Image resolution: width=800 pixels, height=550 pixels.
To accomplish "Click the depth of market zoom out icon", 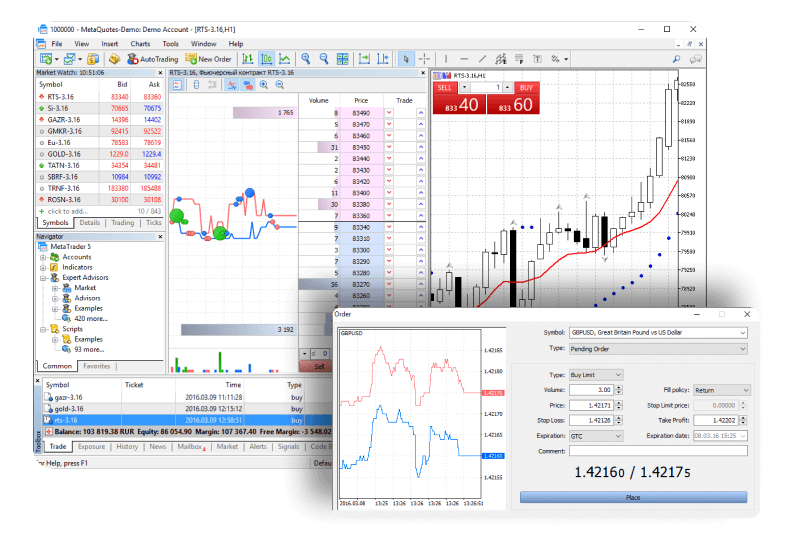I will pos(280,85).
